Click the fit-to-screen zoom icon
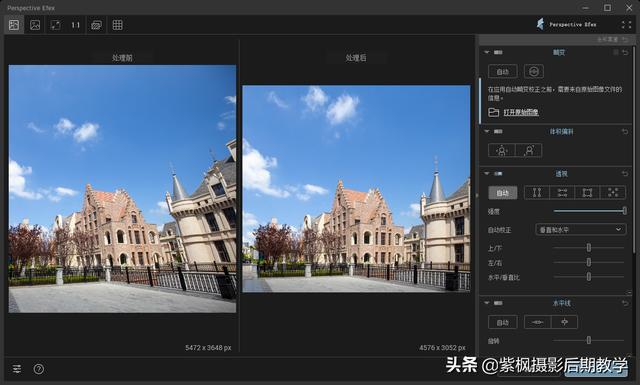640x385 pixels. [x=56, y=25]
